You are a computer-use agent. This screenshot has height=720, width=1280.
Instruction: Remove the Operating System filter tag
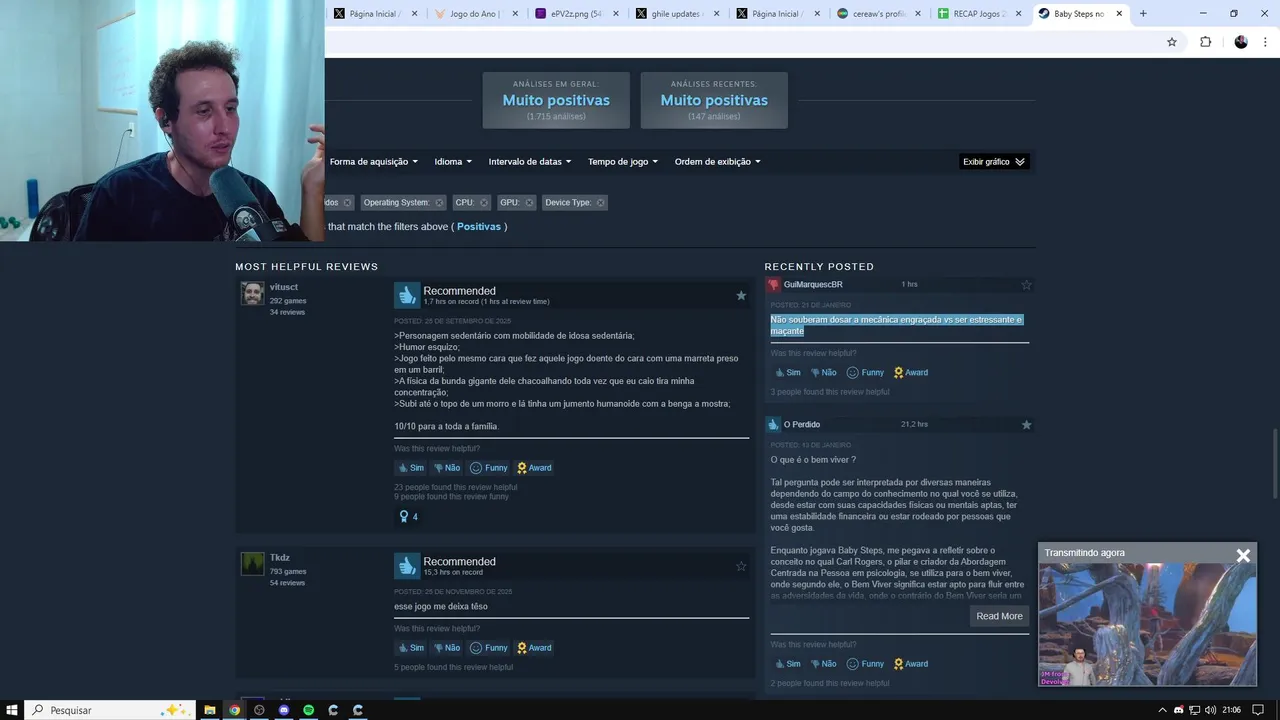coord(439,203)
